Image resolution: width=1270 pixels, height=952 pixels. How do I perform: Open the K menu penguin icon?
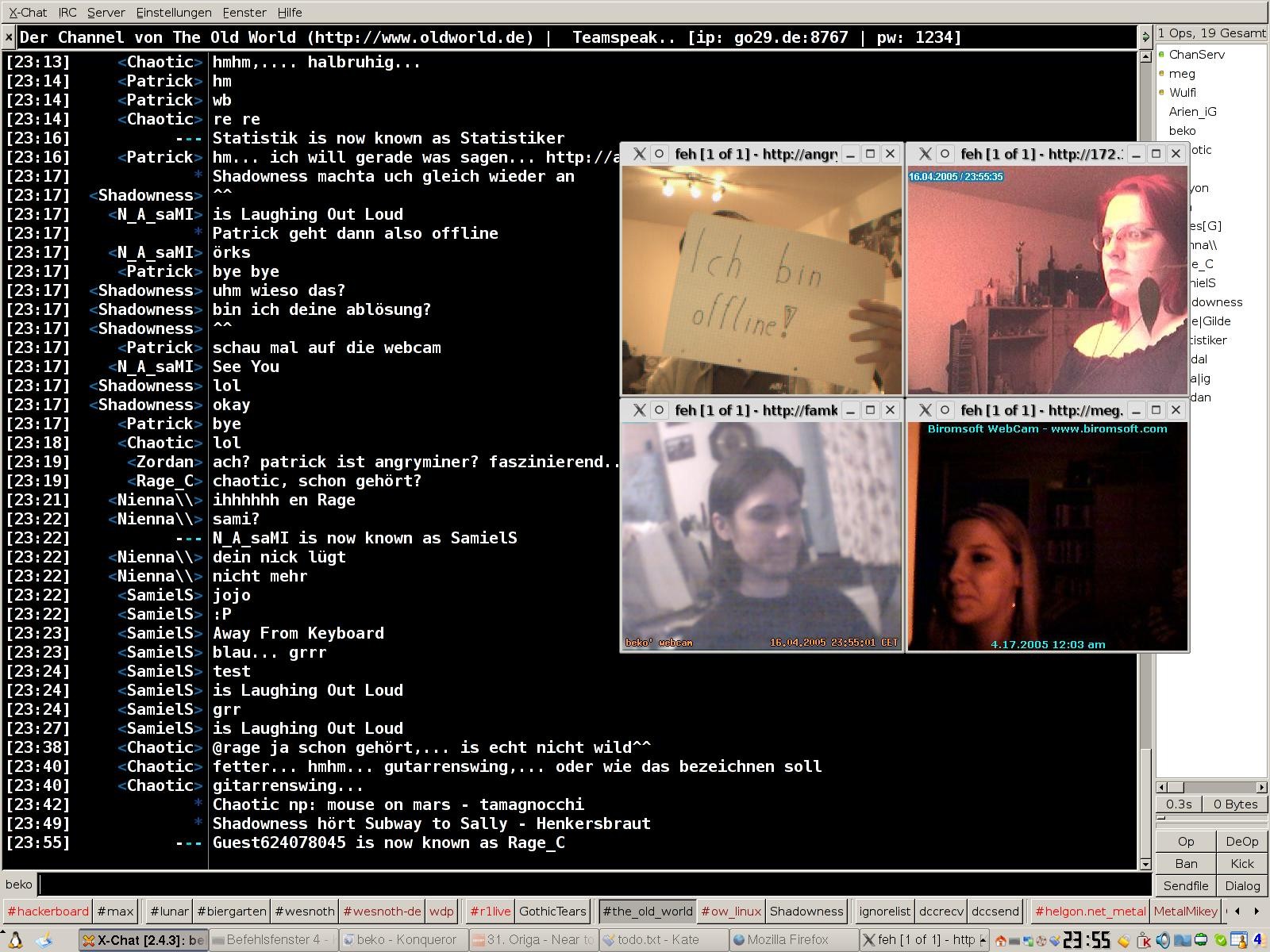(x=14, y=940)
